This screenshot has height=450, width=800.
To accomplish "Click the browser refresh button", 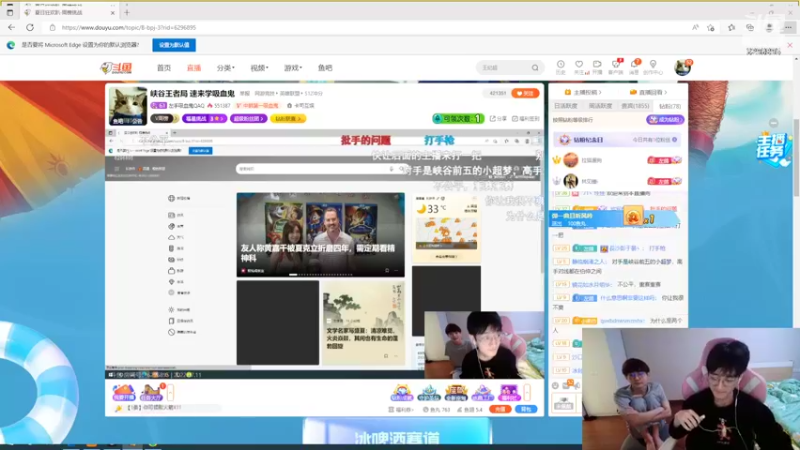I will 30,28.
